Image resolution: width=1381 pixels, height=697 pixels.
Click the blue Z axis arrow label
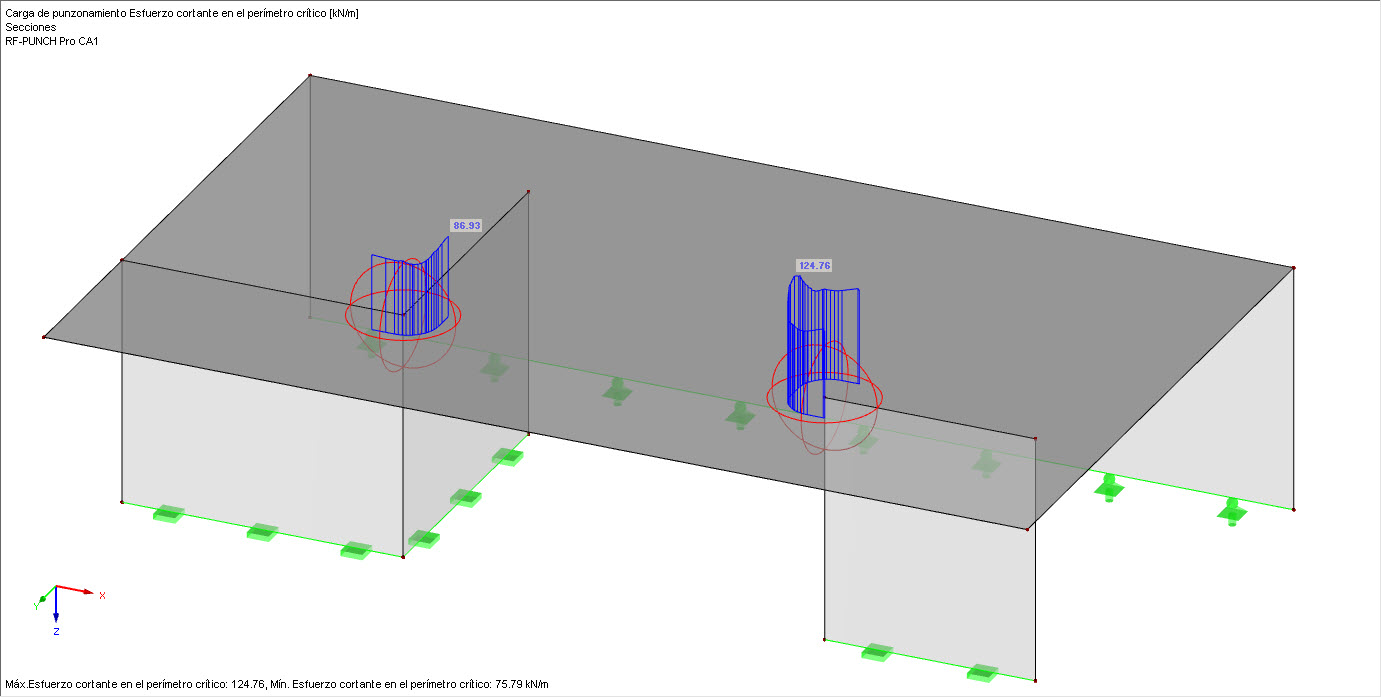point(56,632)
